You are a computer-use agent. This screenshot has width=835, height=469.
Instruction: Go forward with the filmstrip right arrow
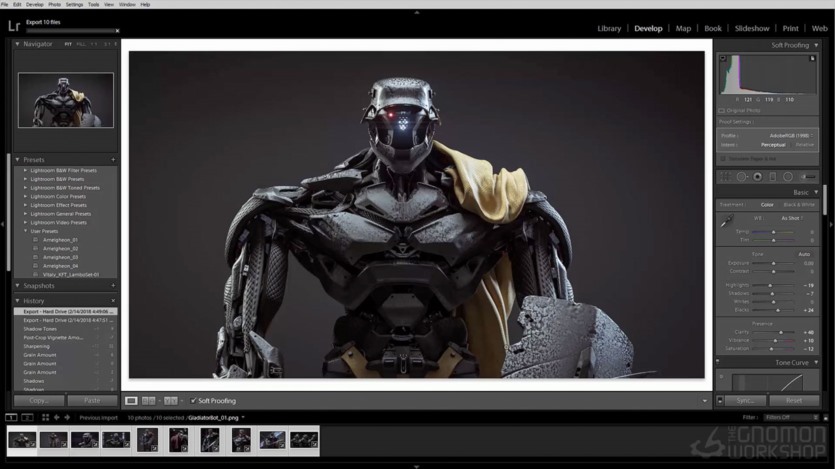pos(67,418)
